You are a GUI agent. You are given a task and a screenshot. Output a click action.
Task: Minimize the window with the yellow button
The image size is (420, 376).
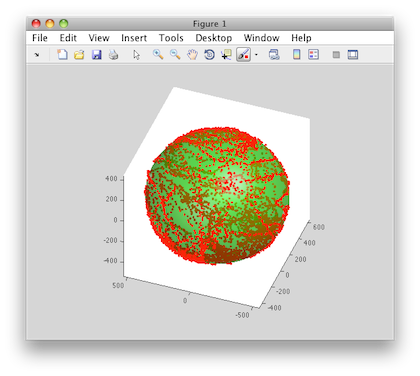tap(50, 23)
